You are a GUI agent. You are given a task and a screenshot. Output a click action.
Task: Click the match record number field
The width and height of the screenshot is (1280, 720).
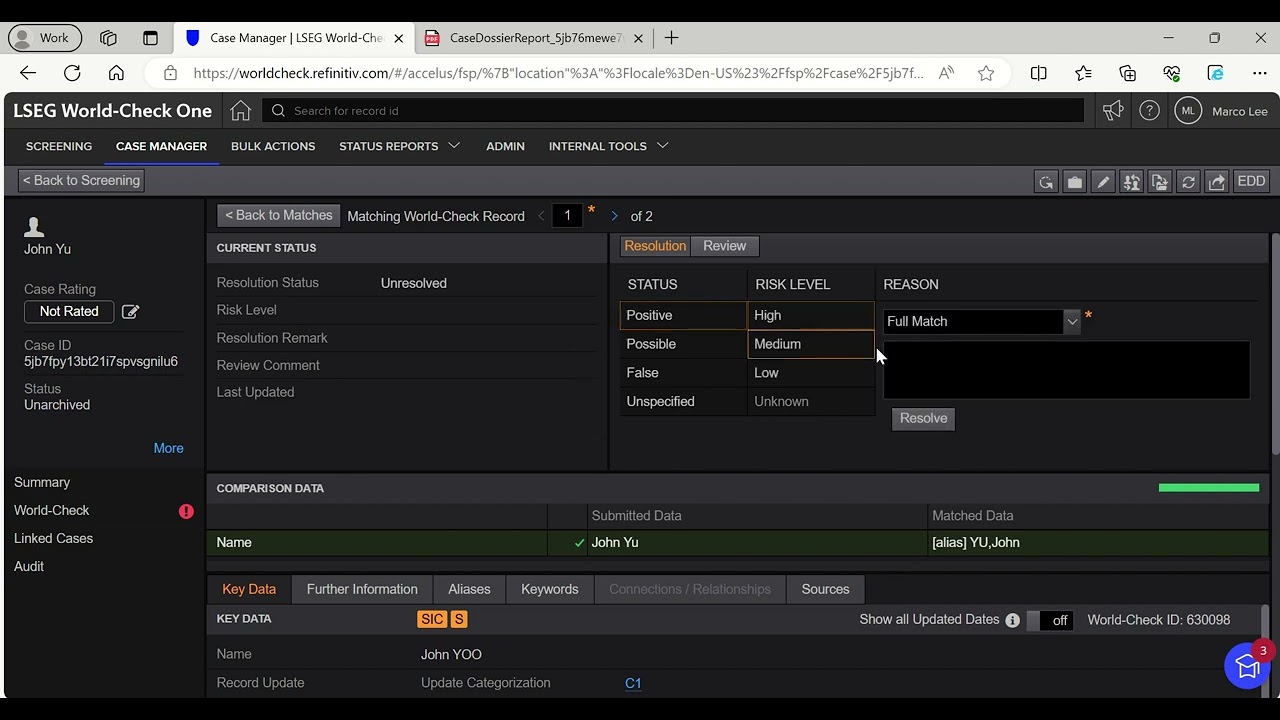coord(567,216)
